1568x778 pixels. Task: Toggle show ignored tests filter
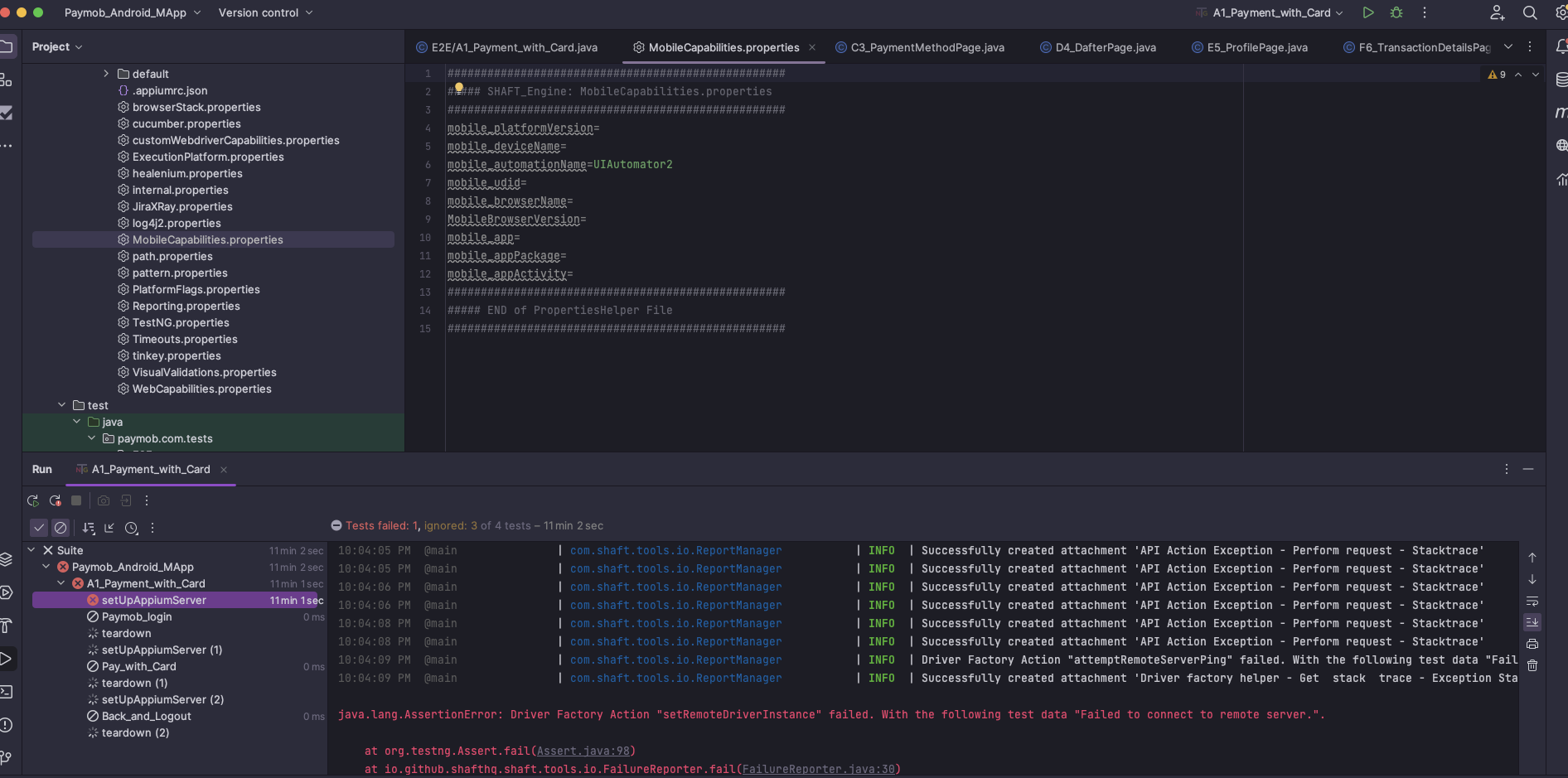(60, 528)
